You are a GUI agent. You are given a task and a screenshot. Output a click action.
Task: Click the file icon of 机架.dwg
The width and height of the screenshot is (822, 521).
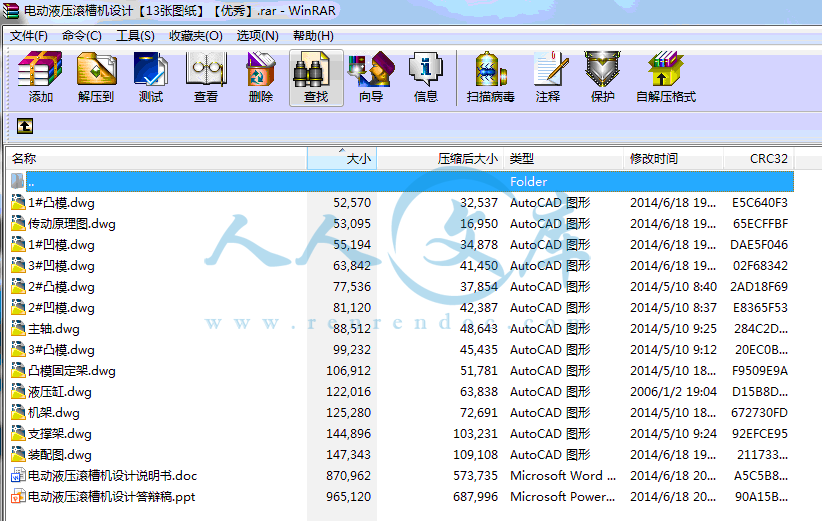(18, 413)
